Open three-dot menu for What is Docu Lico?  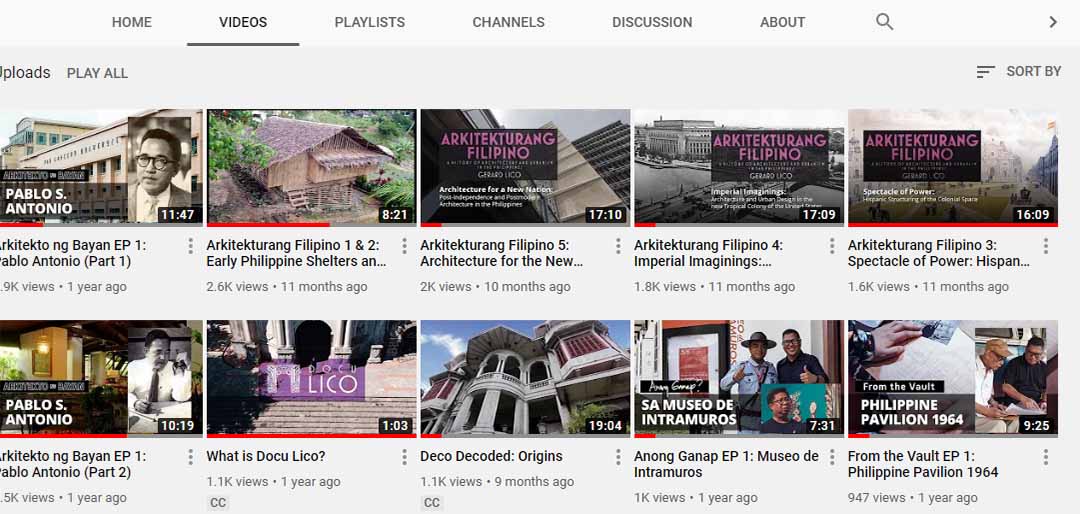point(404,457)
